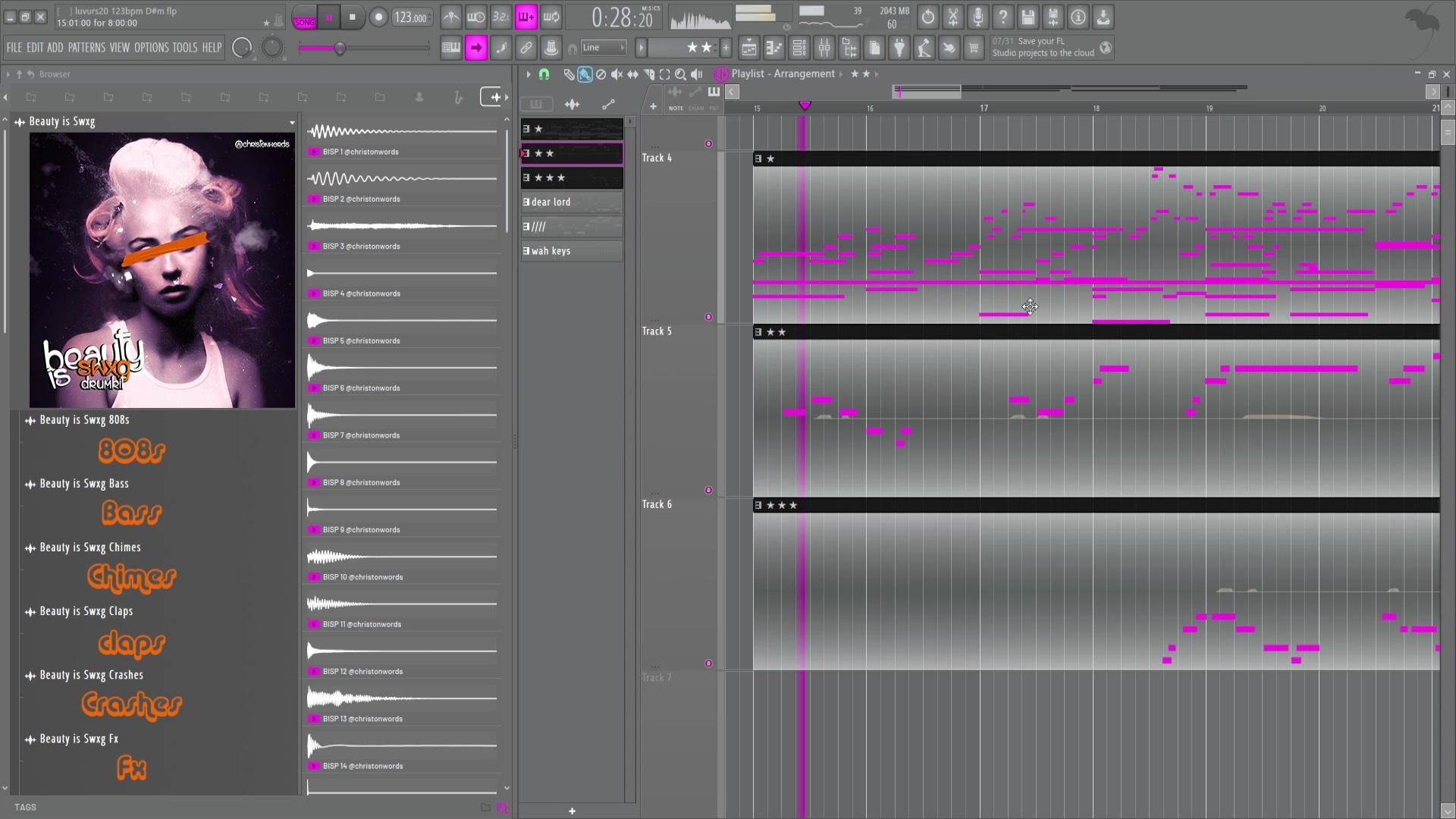Select the playlist mute tool
Screen dimensions: 1456x819
tap(617, 74)
